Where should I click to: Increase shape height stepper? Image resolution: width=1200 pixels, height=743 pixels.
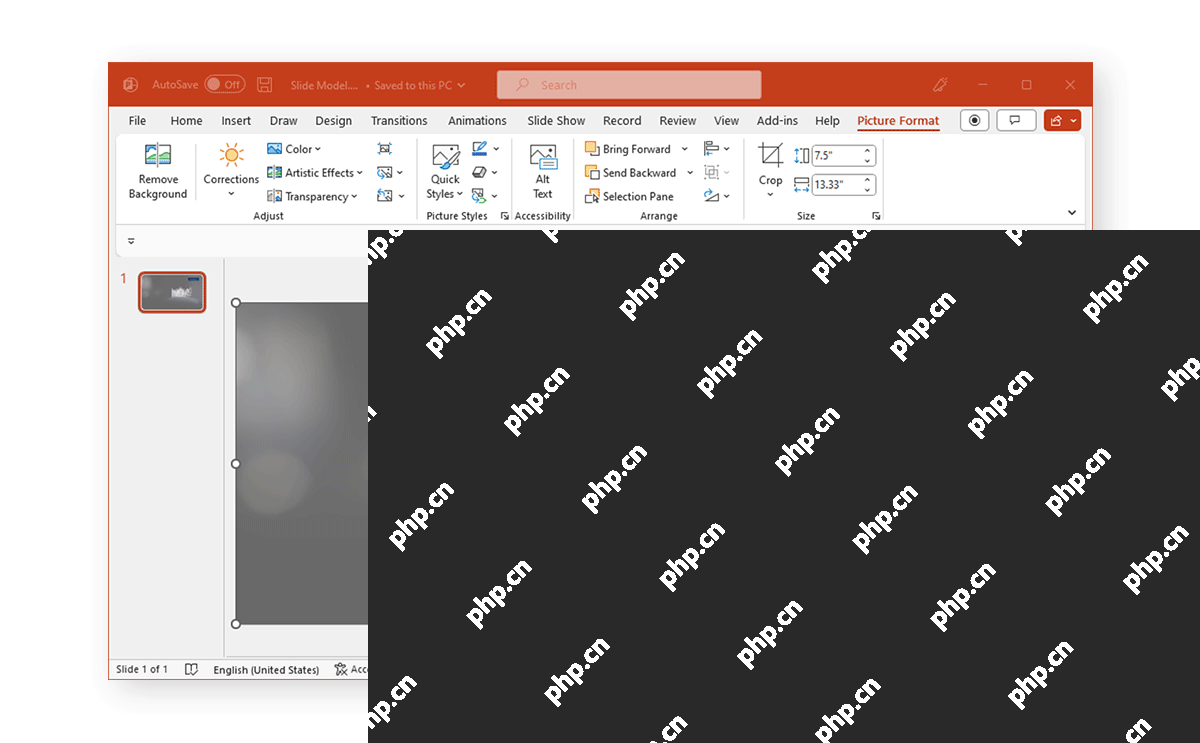click(x=867, y=151)
